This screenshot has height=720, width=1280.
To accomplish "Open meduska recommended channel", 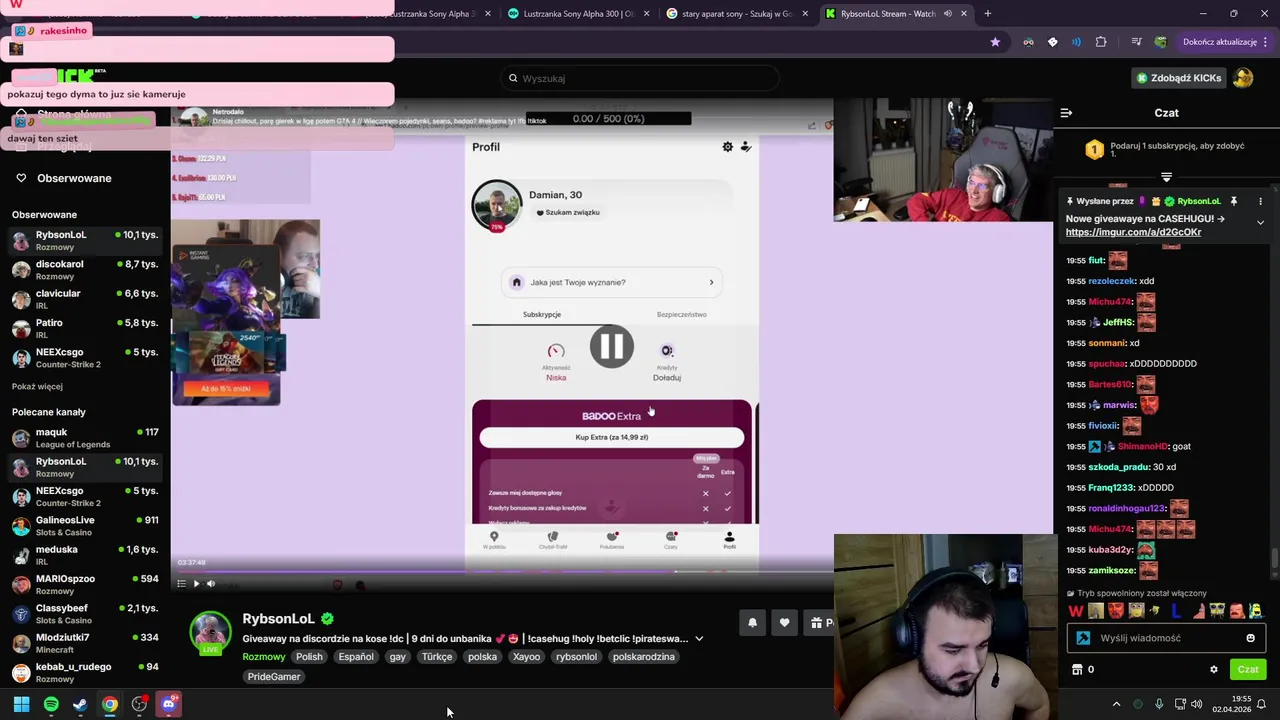I will click(x=85, y=555).
